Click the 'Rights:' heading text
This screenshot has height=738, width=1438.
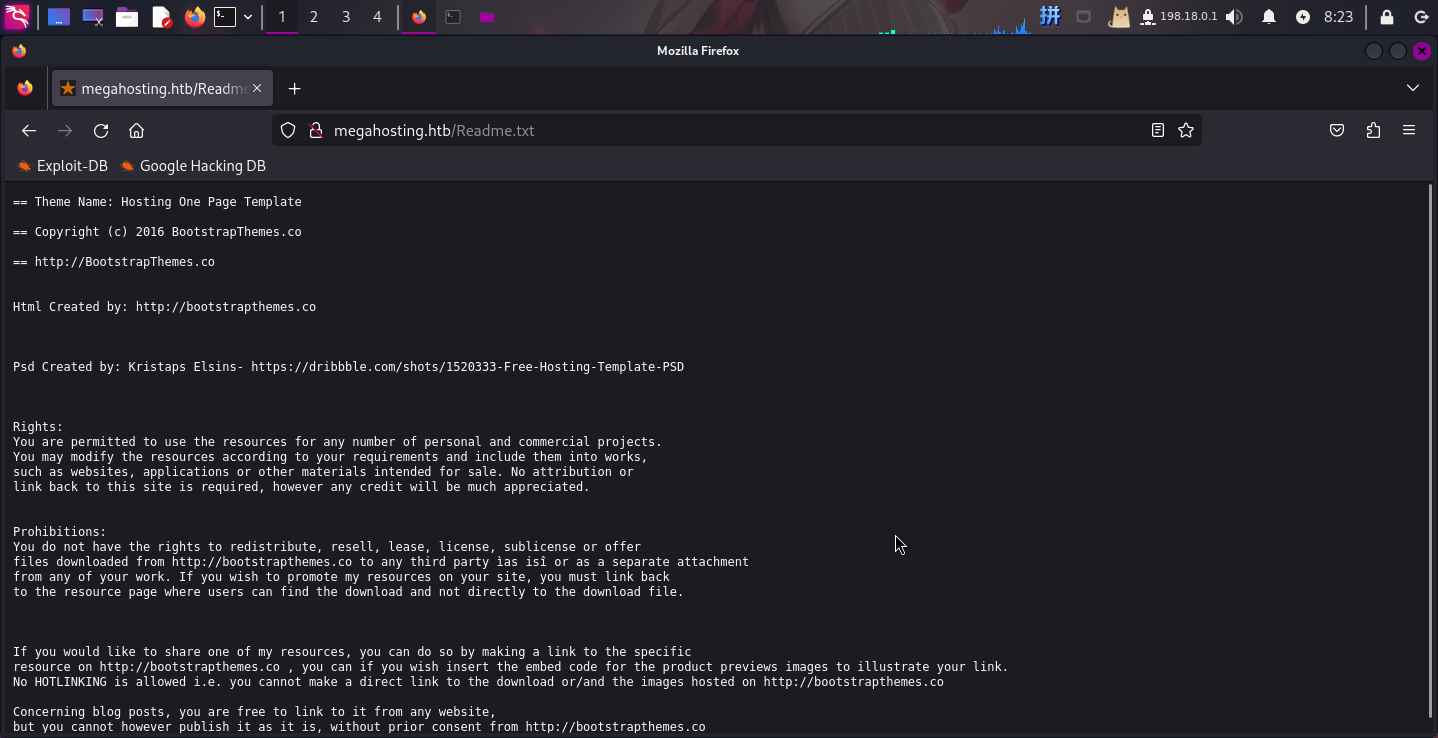click(x=38, y=427)
